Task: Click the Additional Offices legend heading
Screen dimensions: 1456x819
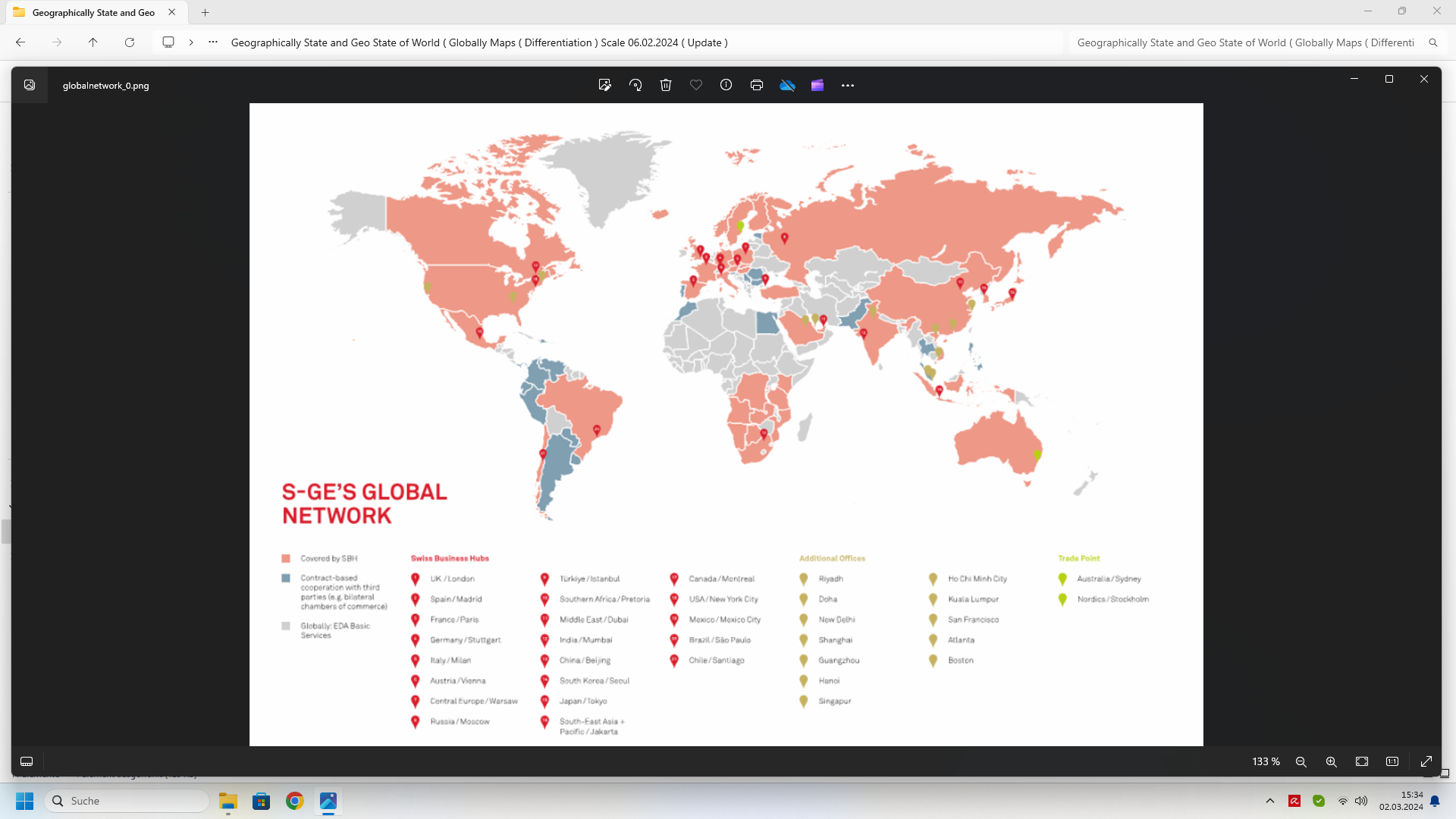Action: point(832,558)
